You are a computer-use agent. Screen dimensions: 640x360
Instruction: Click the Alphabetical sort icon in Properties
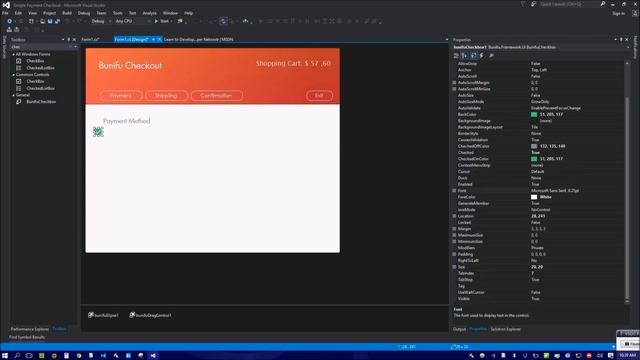click(x=464, y=56)
